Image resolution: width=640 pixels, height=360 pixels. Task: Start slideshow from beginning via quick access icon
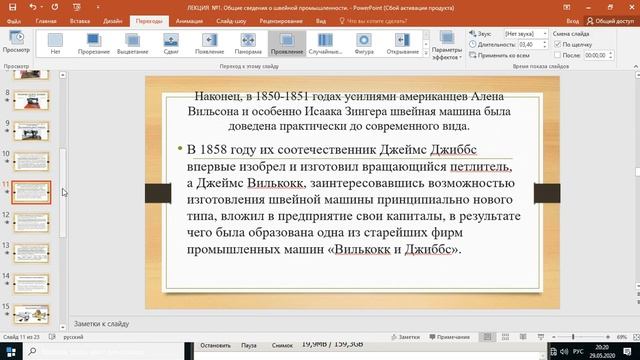(76, 7)
